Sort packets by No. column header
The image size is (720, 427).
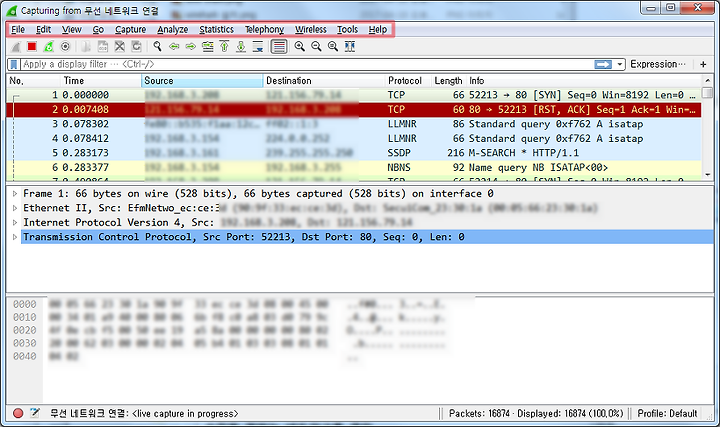pos(34,81)
